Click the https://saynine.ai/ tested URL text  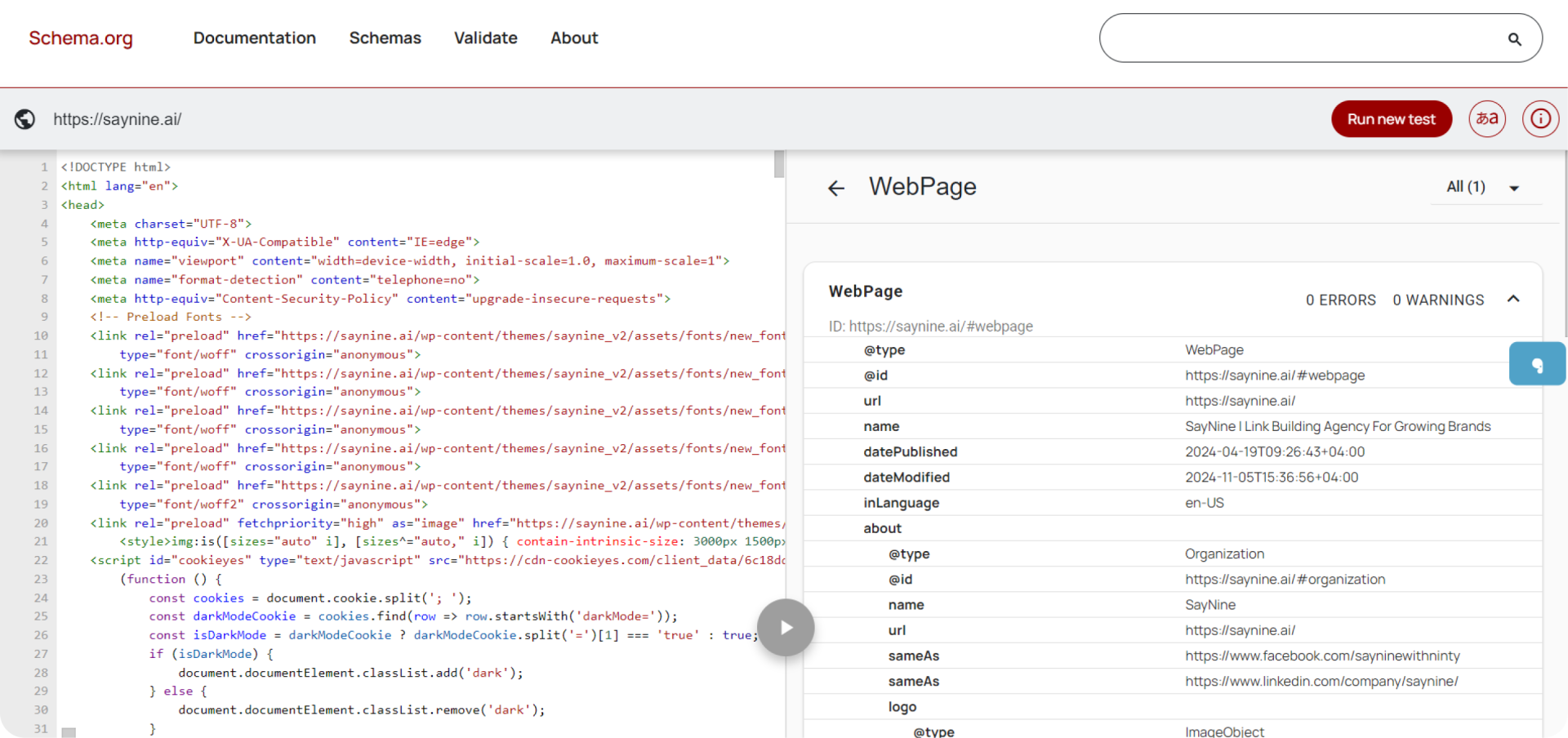[x=118, y=119]
